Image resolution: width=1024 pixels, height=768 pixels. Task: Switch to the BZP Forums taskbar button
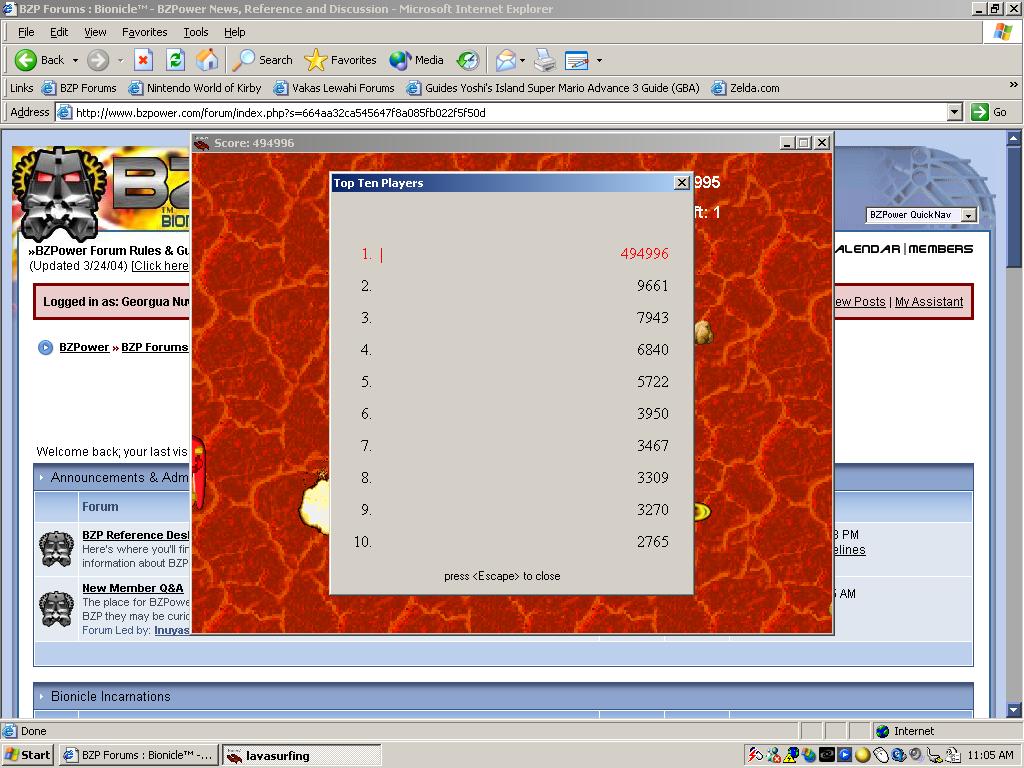138,755
